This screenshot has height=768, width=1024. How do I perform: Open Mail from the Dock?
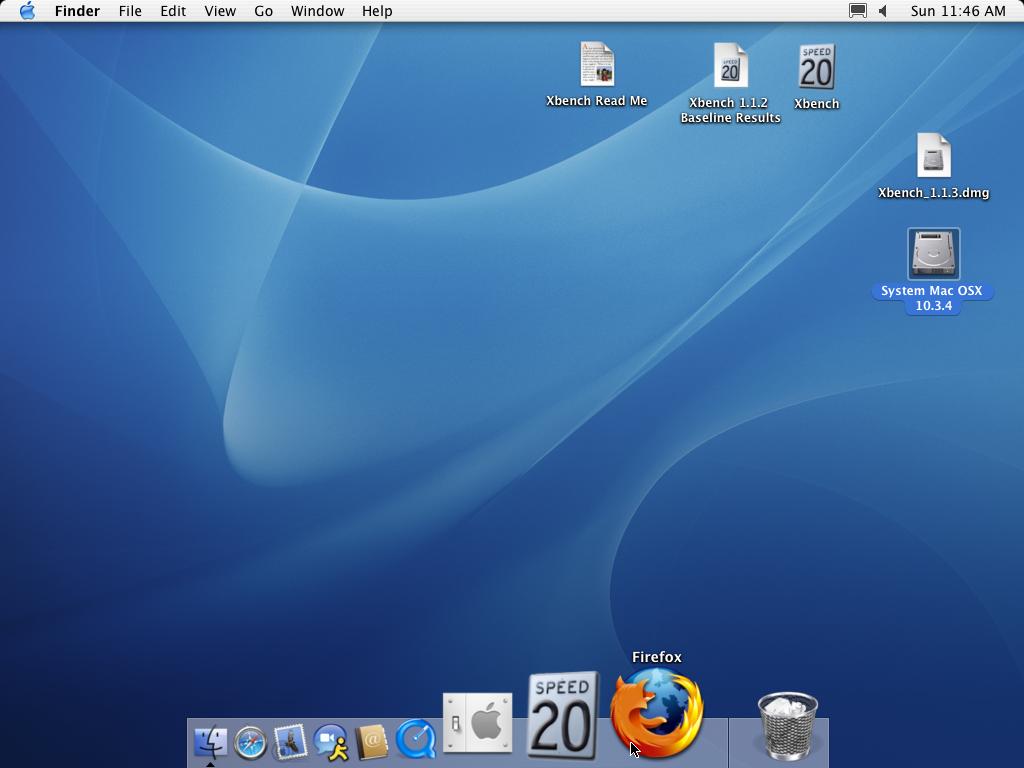pyautogui.click(x=290, y=742)
